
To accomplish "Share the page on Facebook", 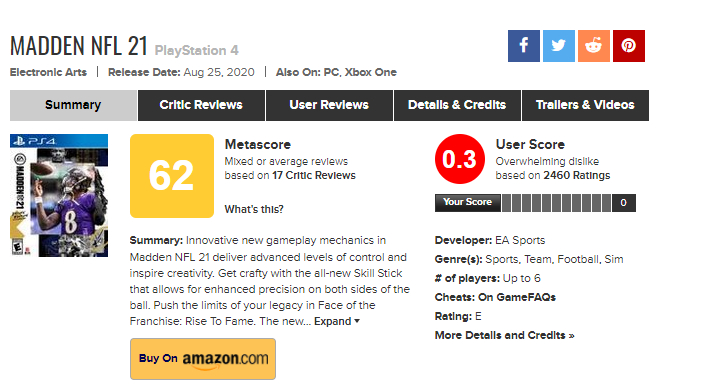I will click(524, 46).
